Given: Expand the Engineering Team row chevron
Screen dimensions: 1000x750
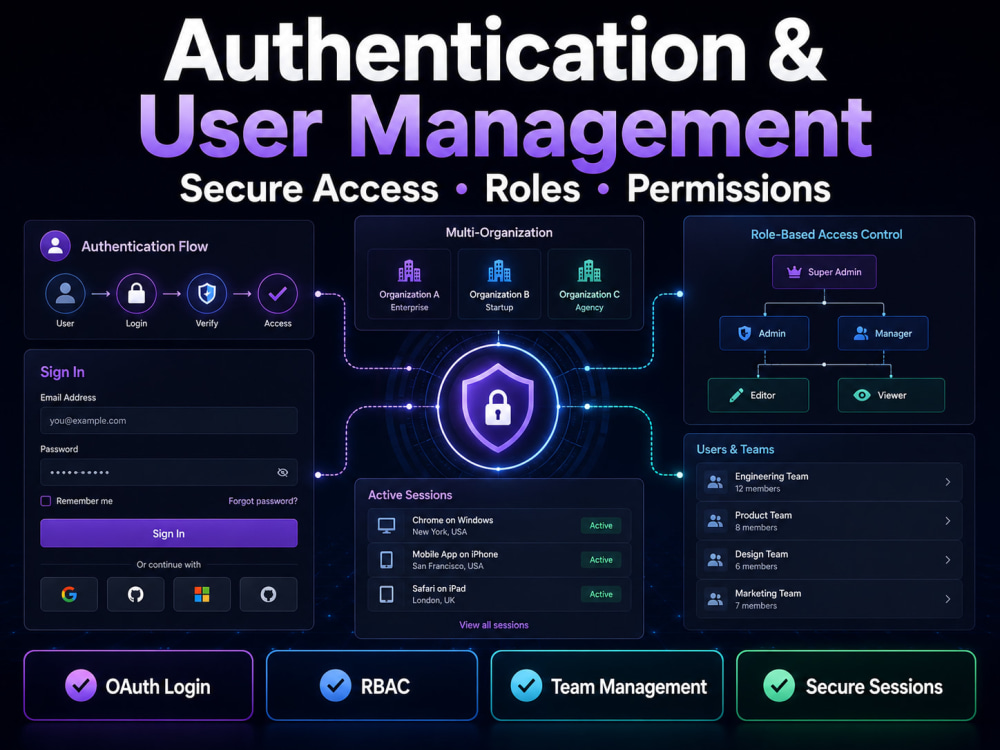Looking at the screenshot, I should coord(948,482).
